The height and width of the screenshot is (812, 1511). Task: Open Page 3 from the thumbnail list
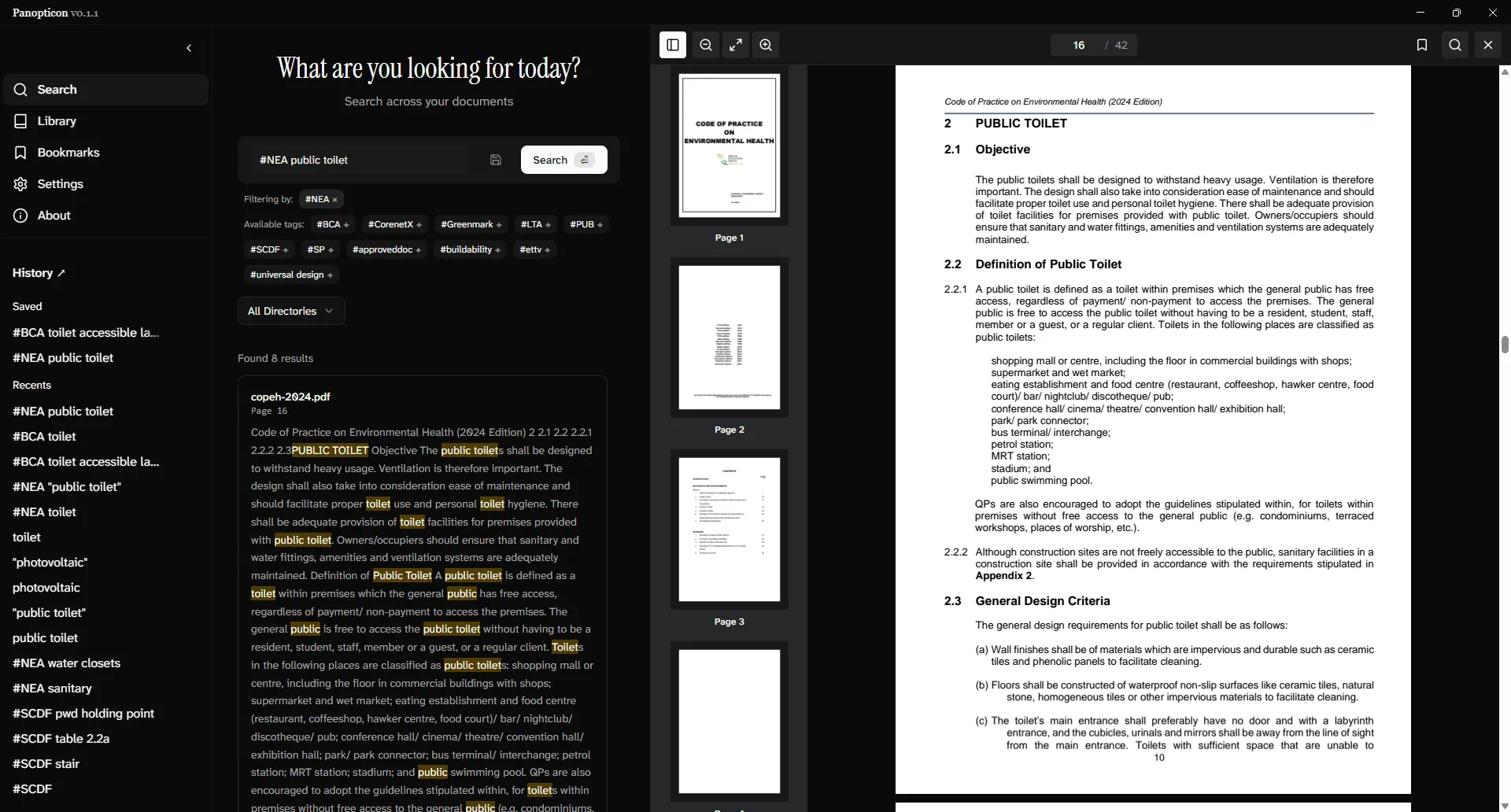coord(730,529)
